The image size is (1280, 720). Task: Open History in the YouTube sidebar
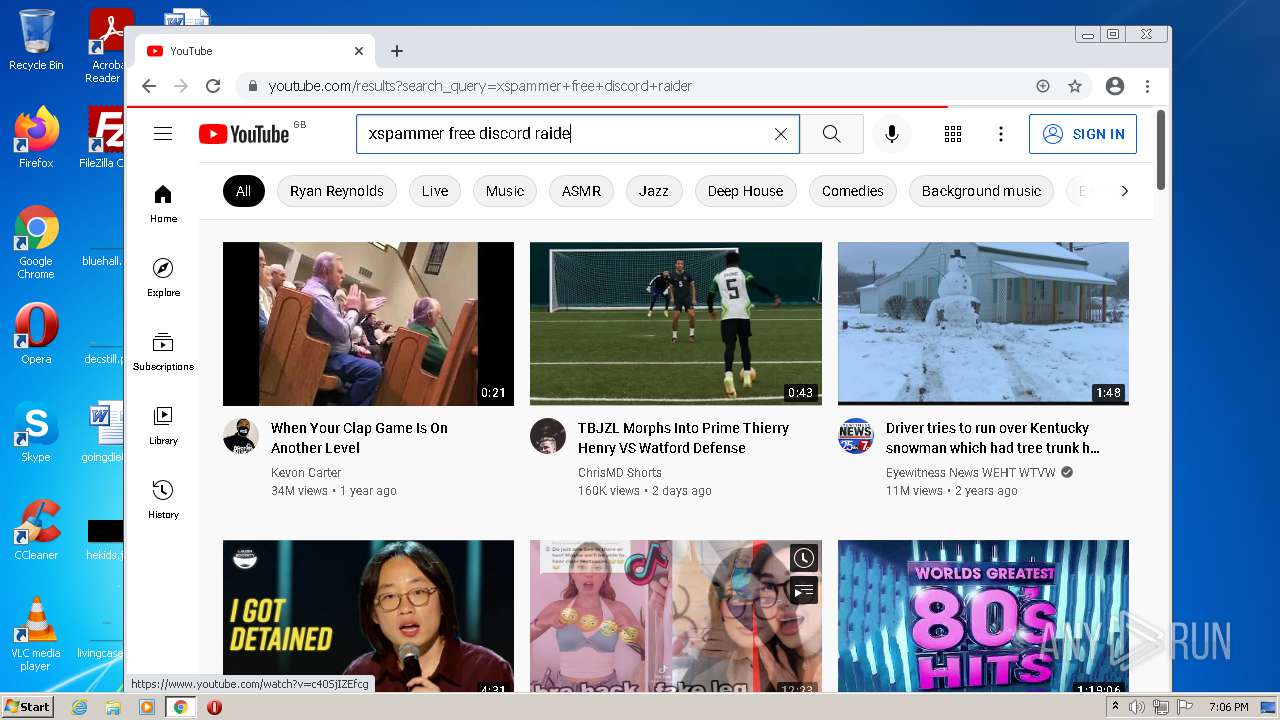click(x=163, y=499)
